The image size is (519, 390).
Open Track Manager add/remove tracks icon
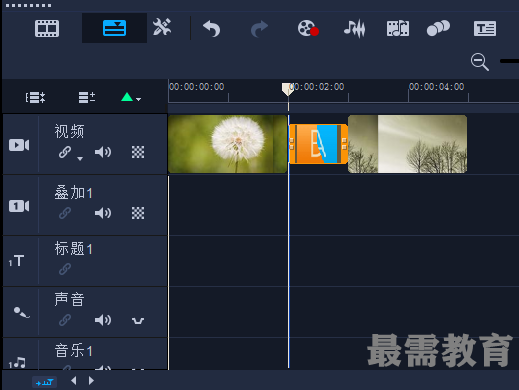pyautogui.click(x=87, y=97)
